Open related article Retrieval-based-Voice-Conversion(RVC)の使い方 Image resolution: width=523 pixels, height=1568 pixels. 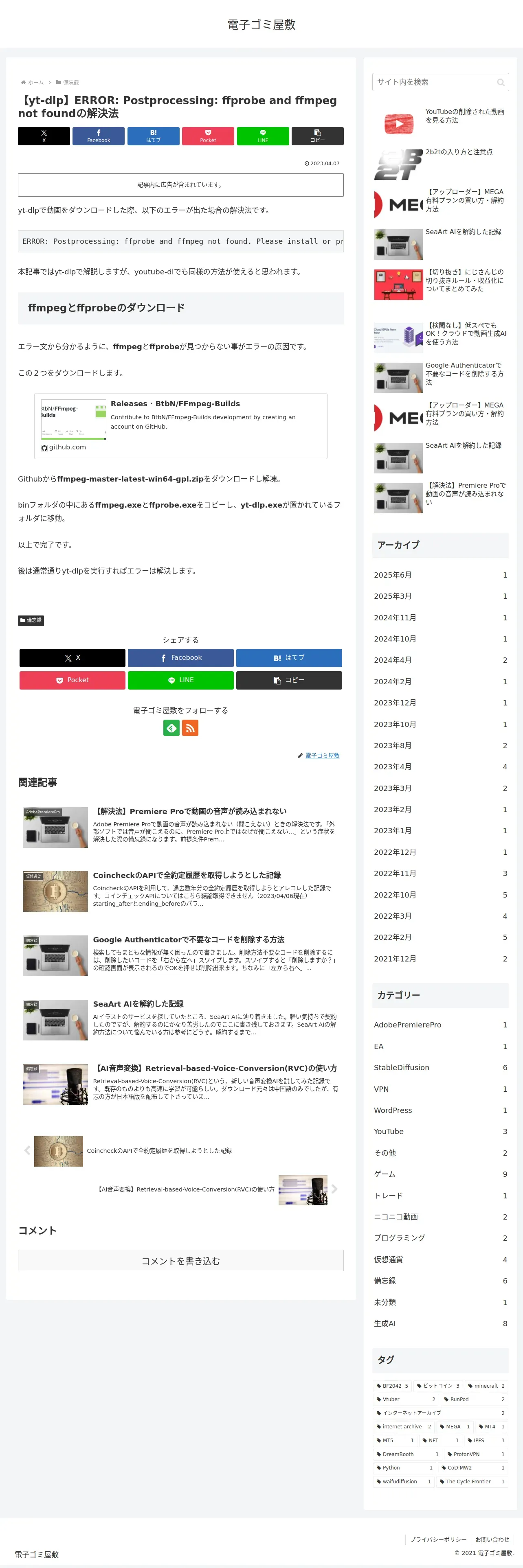coord(181,1084)
